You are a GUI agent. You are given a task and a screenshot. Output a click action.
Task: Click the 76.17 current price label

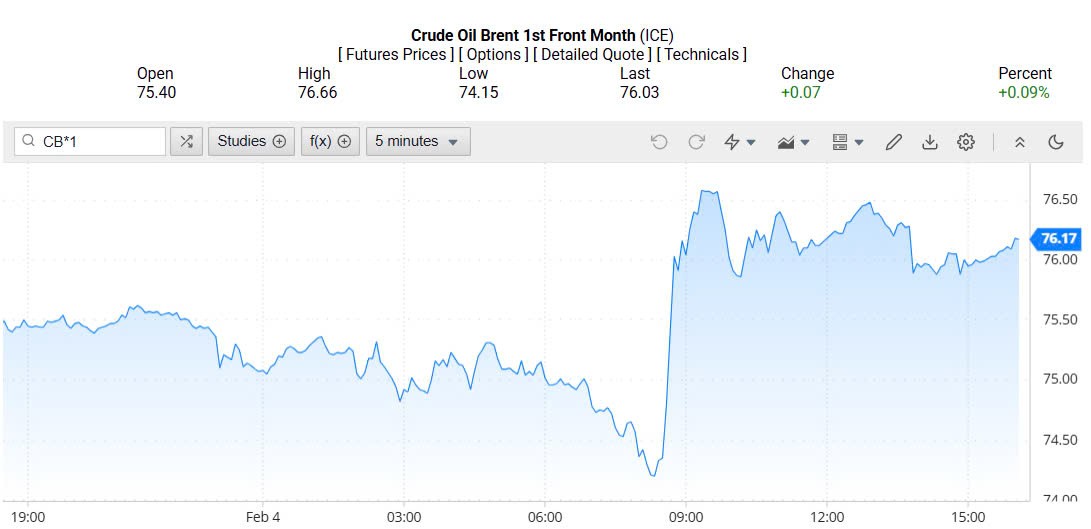[x=1058, y=238]
